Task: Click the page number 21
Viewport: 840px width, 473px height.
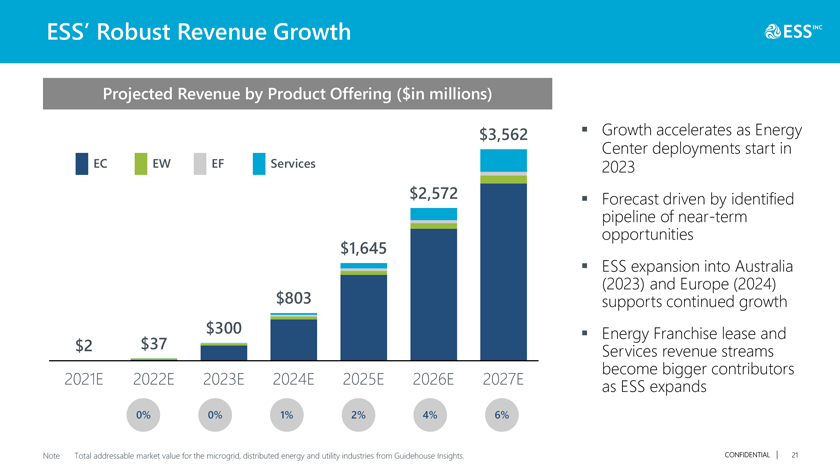Action: [x=795, y=455]
